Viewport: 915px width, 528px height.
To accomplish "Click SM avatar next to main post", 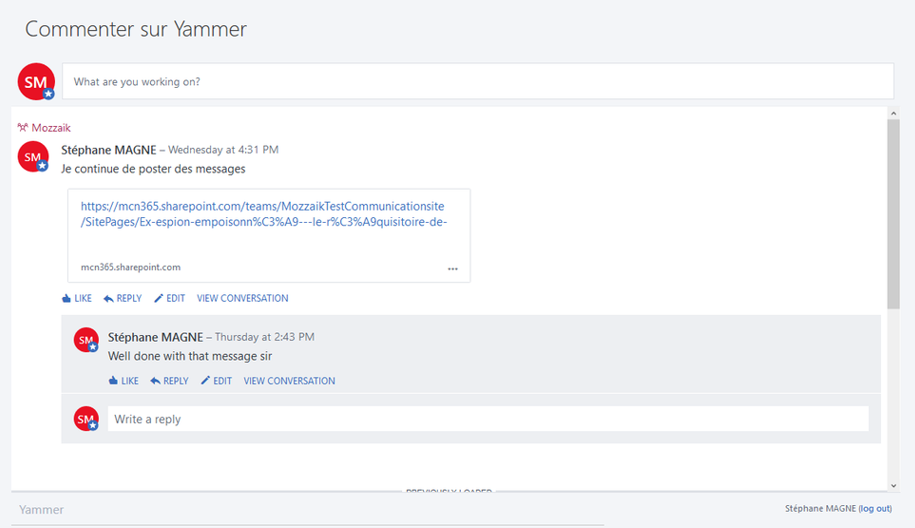I will coord(33,157).
